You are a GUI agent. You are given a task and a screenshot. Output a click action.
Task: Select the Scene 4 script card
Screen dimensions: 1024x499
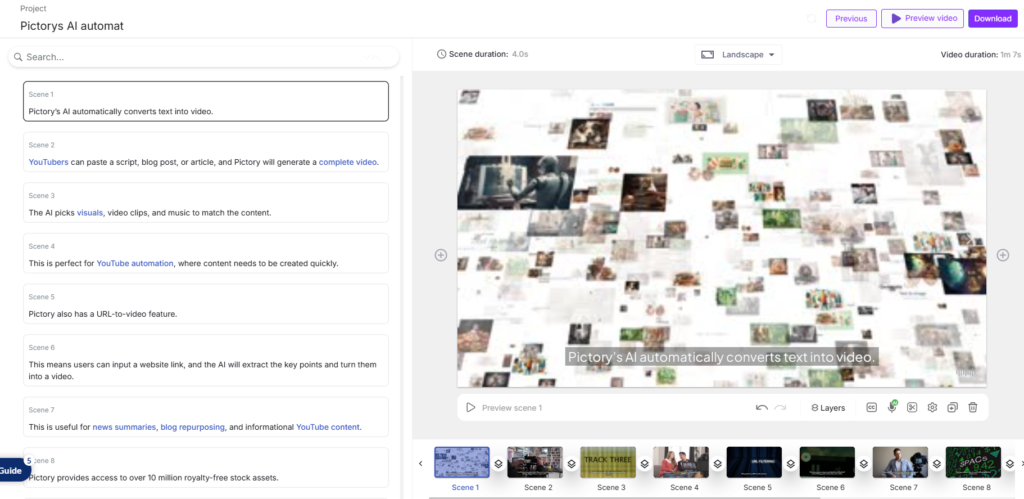[206, 253]
